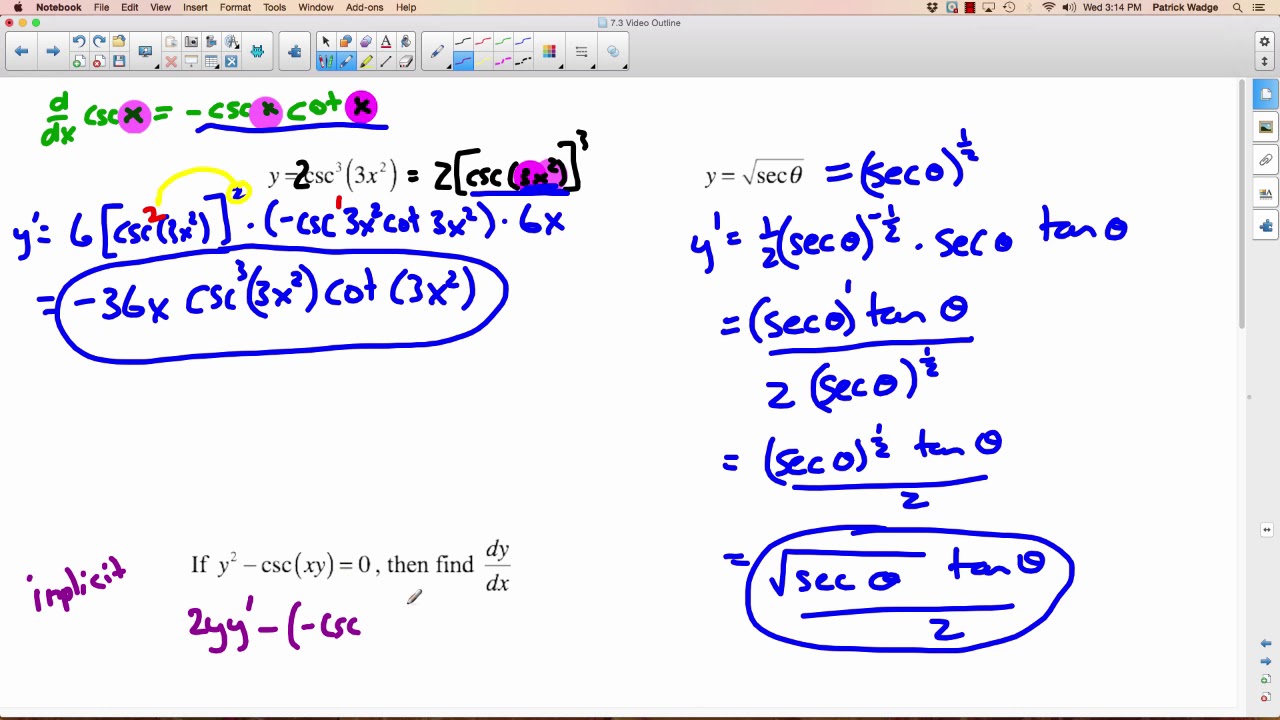This screenshot has width=1280, height=720.
Task: Click the Wi-Fi status icon
Action: pyautogui.click(x=1048, y=7)
